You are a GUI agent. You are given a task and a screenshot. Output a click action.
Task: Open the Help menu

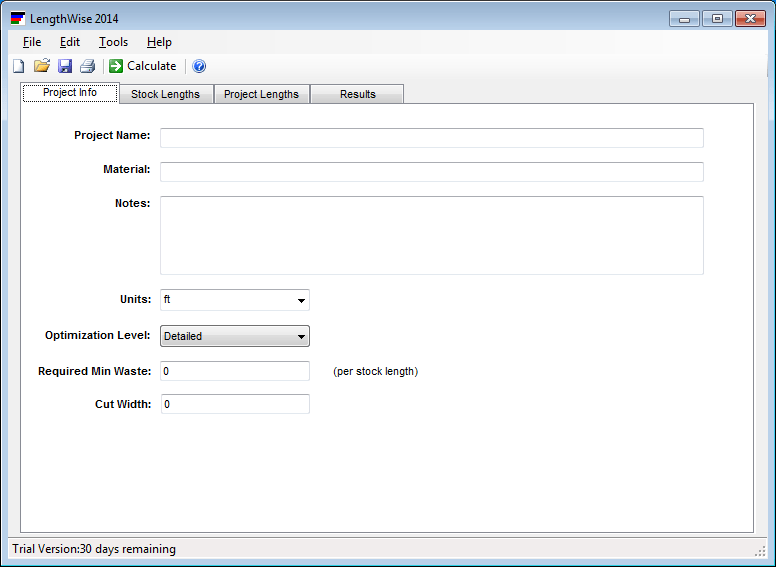click(x=159, y=42)
